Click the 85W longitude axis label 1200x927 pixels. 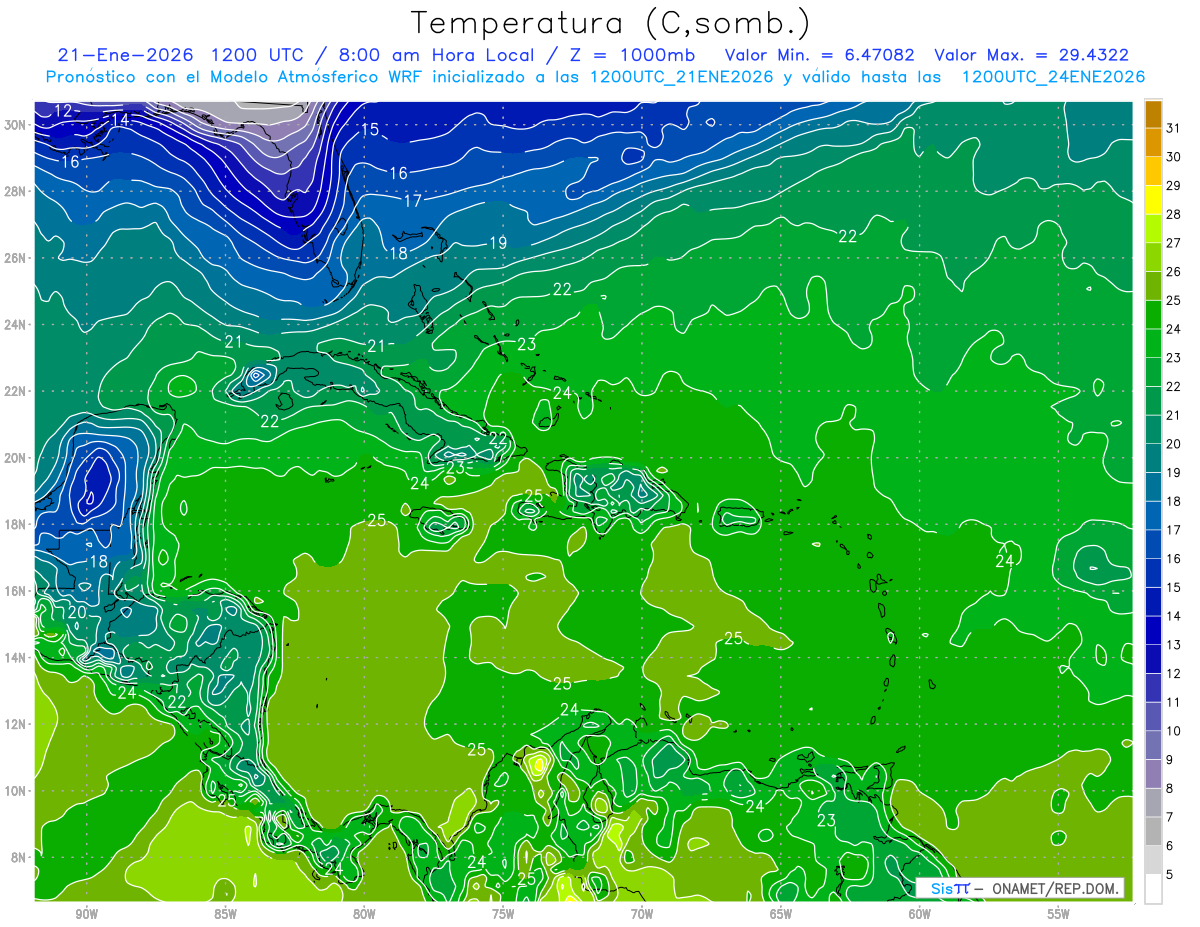(225, 915)
